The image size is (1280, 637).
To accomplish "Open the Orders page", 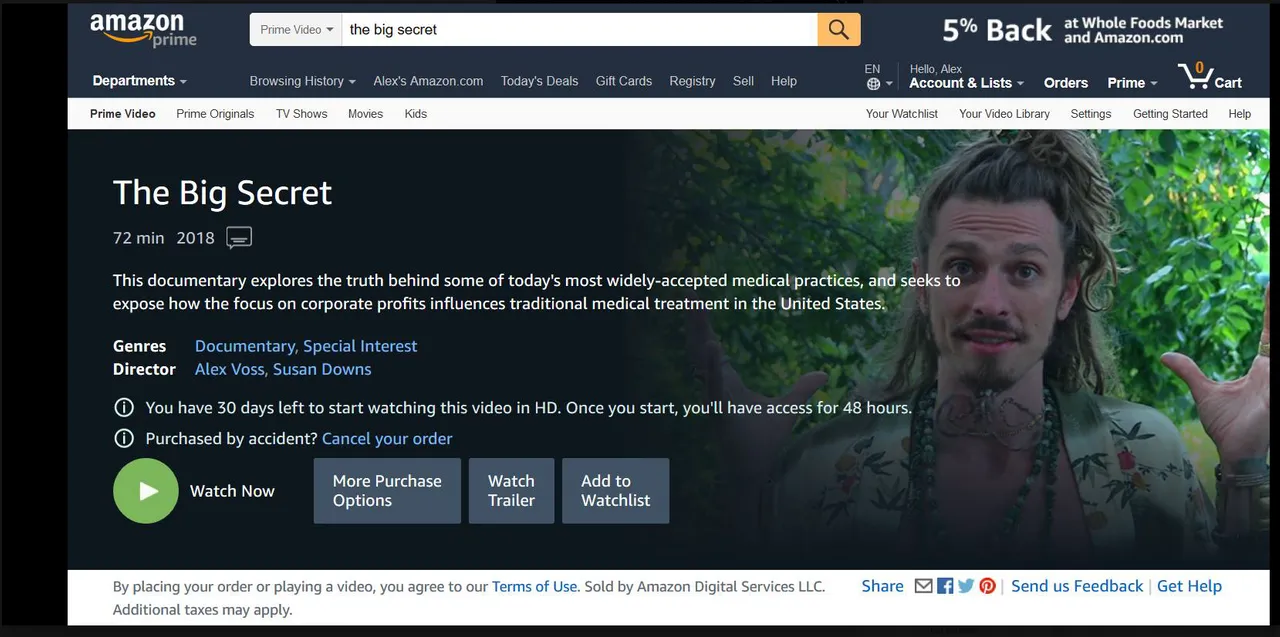I will tap(1066, 83).
